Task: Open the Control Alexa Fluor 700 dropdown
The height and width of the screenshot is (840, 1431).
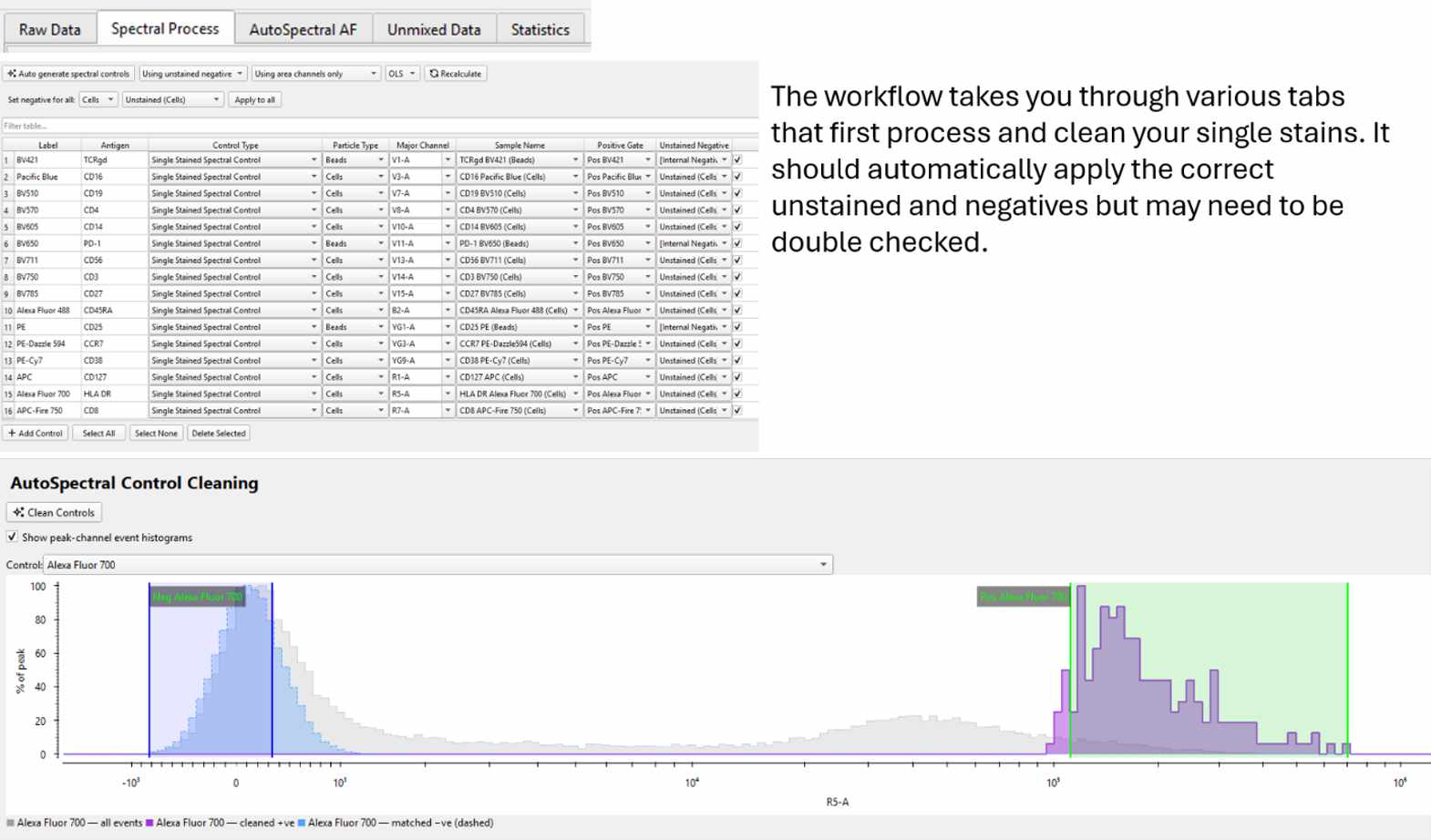Action: click(438, 565)
